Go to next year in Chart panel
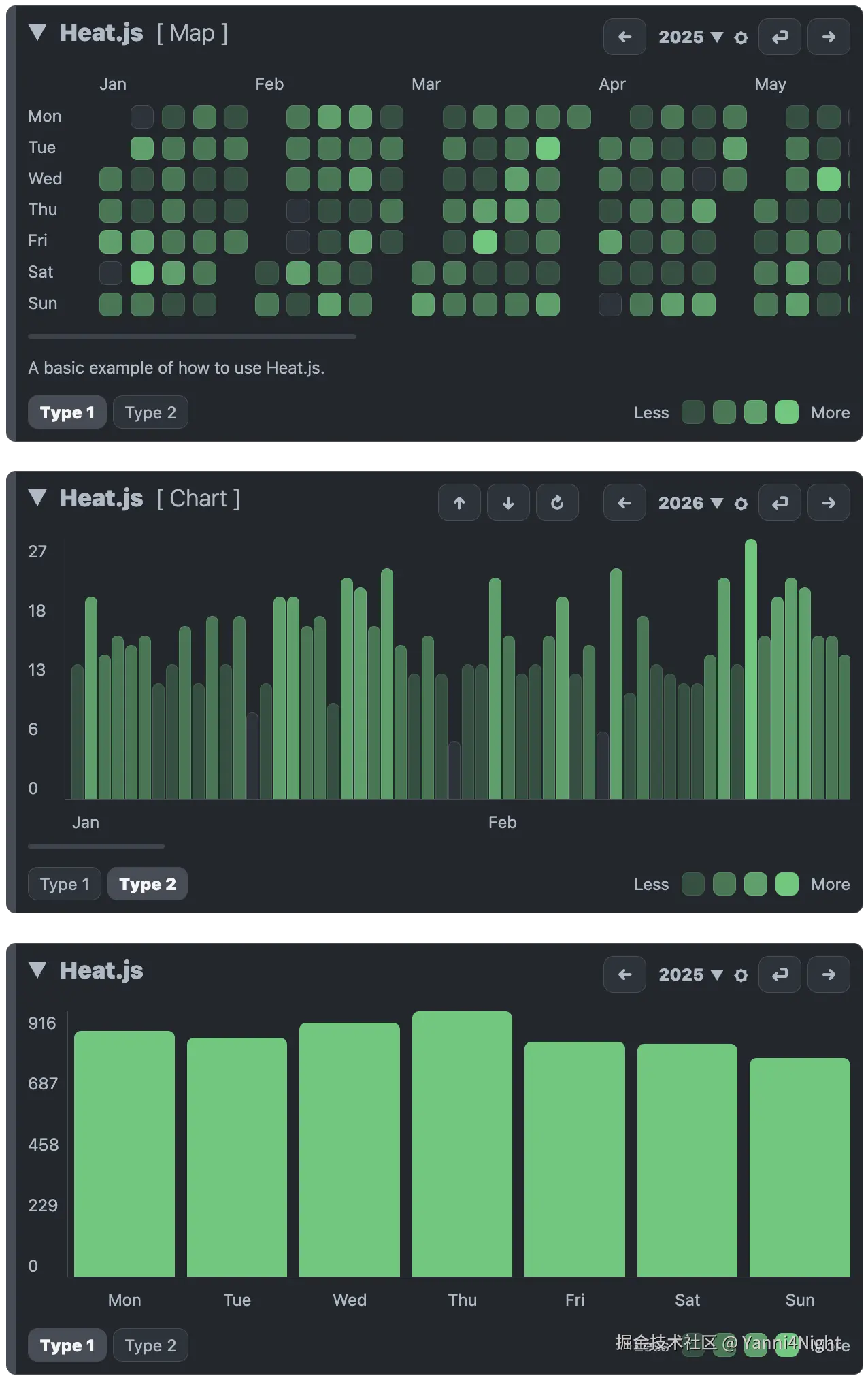The image size is (868, 1380). click(x=828, y=503)
